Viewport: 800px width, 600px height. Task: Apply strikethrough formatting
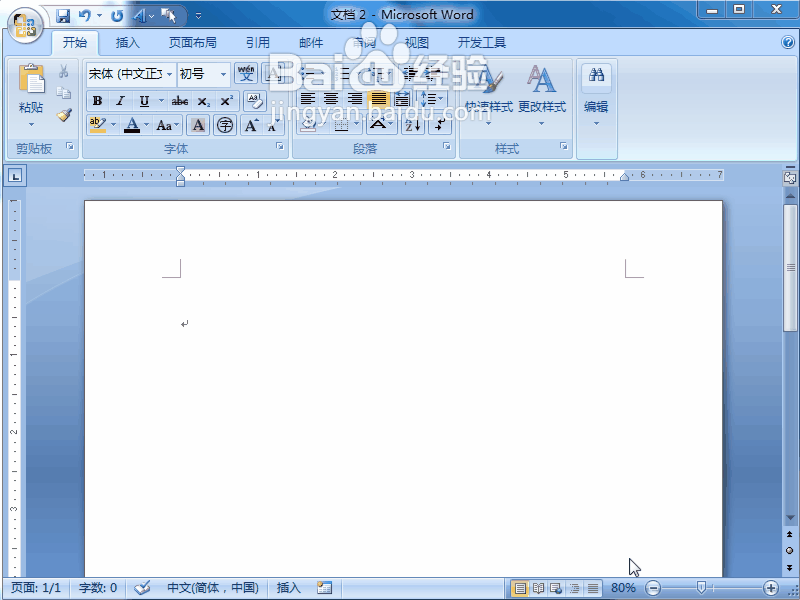(x=180, y=100)
